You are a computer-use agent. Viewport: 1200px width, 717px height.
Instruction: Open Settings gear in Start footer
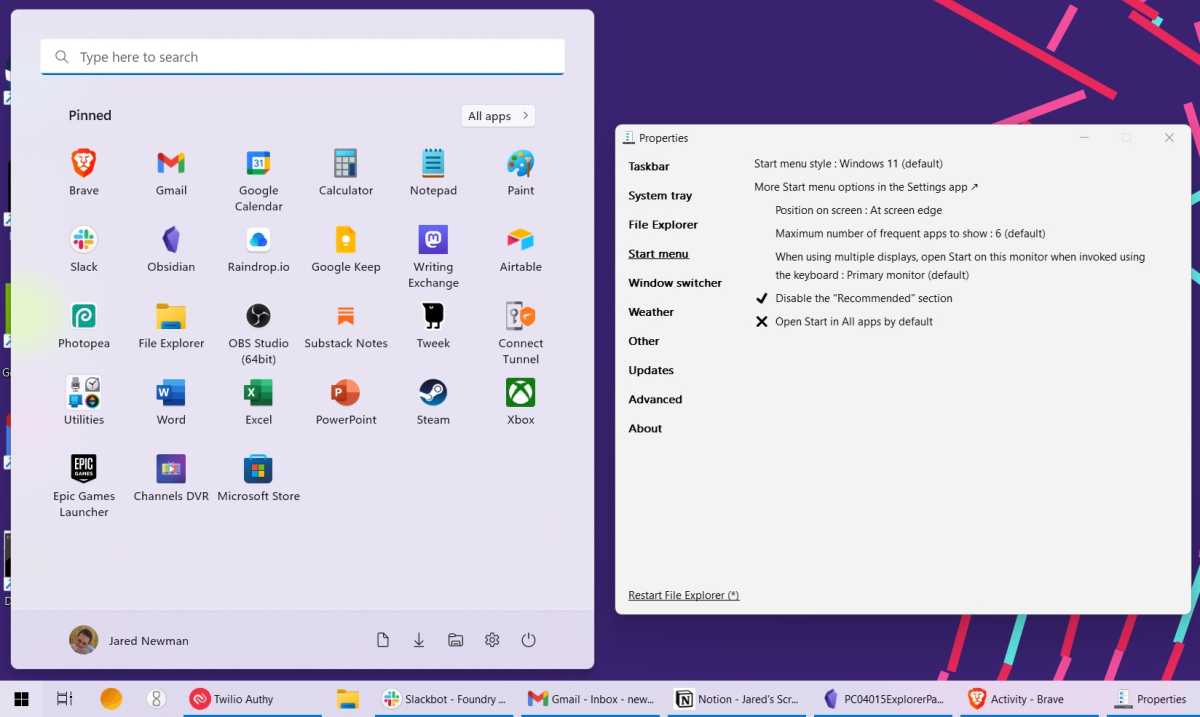(492, 640)
